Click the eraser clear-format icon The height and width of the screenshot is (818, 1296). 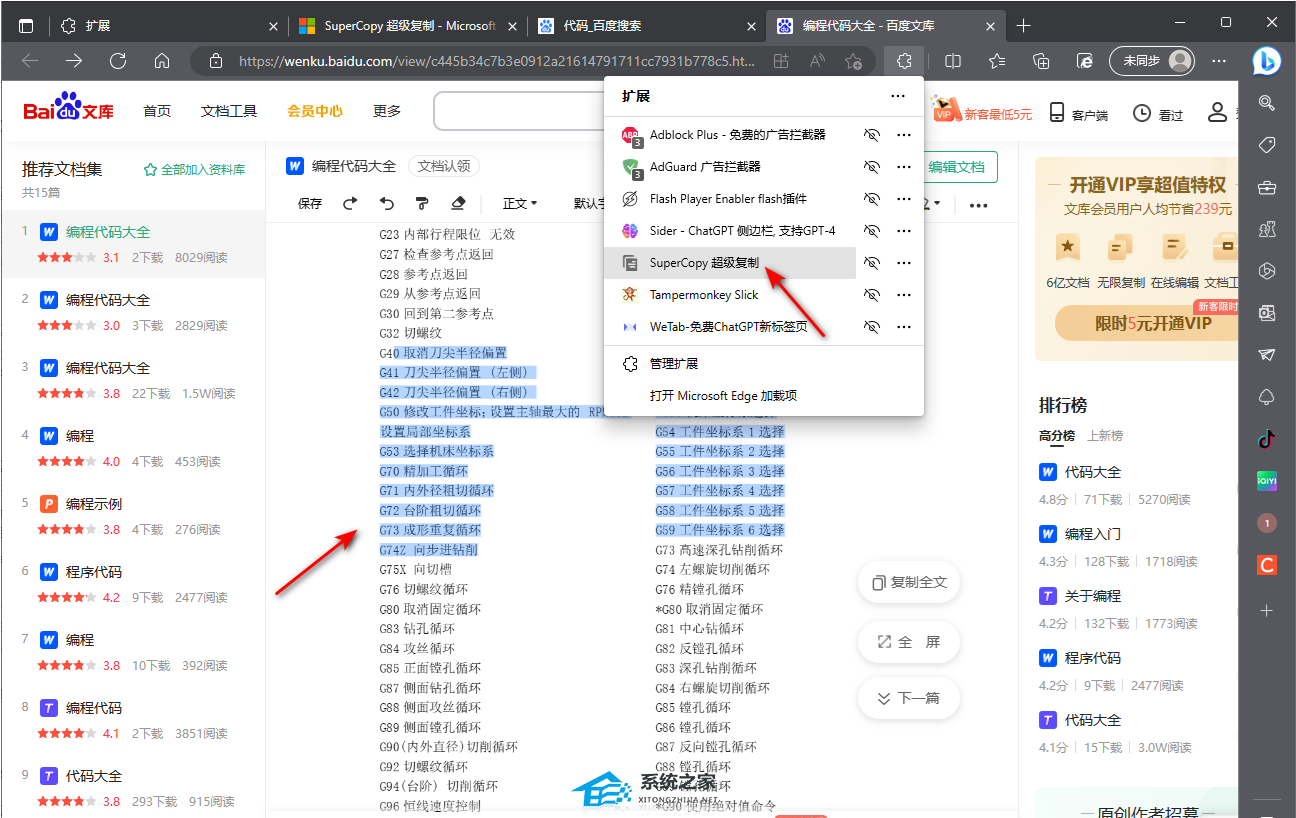(x=458, y=203)
